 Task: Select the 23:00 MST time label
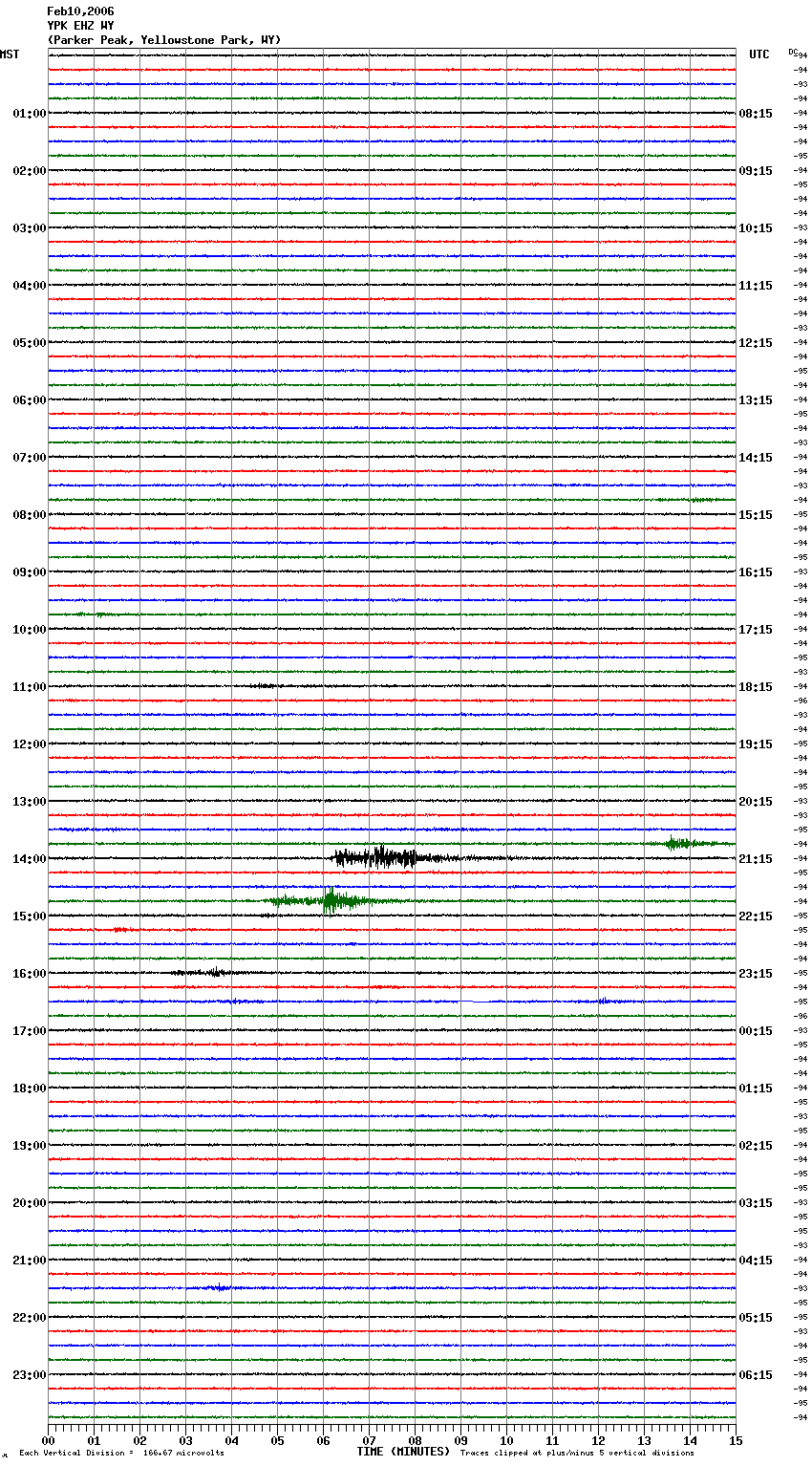pyautogui.click(x=30, y=1375)
